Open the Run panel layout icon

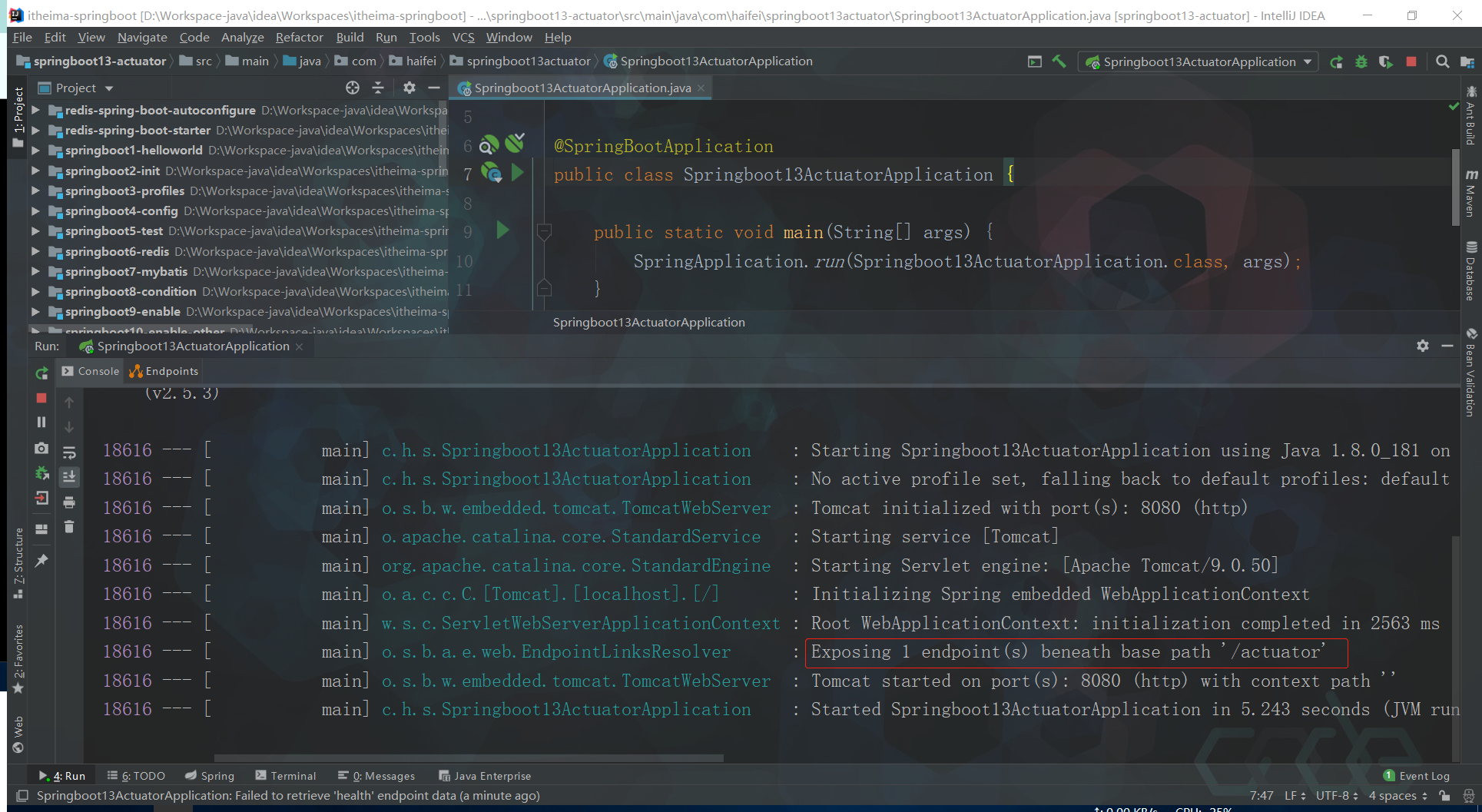[x=41, y=529]
